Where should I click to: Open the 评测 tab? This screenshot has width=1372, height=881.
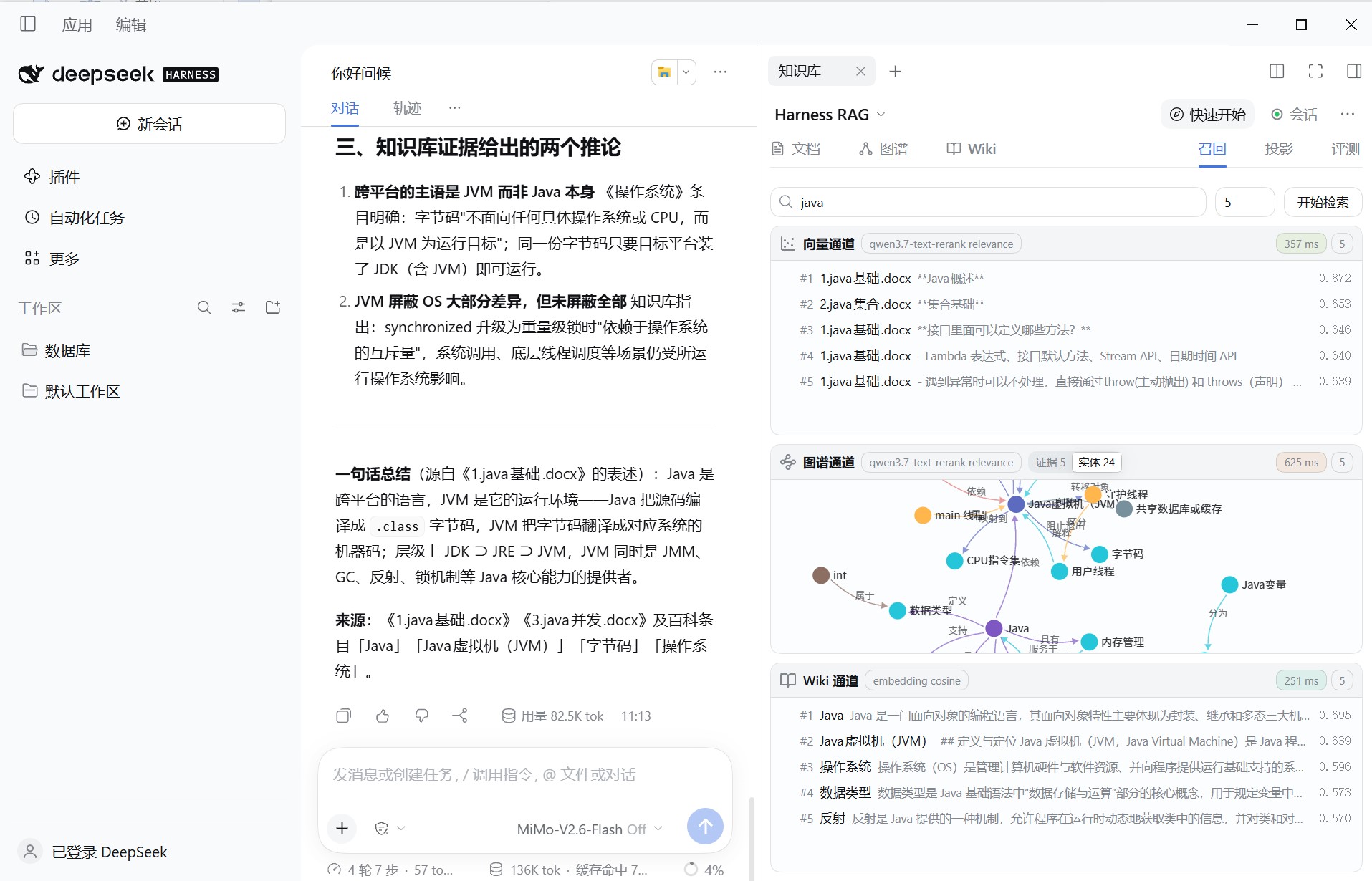[1345, 149]
